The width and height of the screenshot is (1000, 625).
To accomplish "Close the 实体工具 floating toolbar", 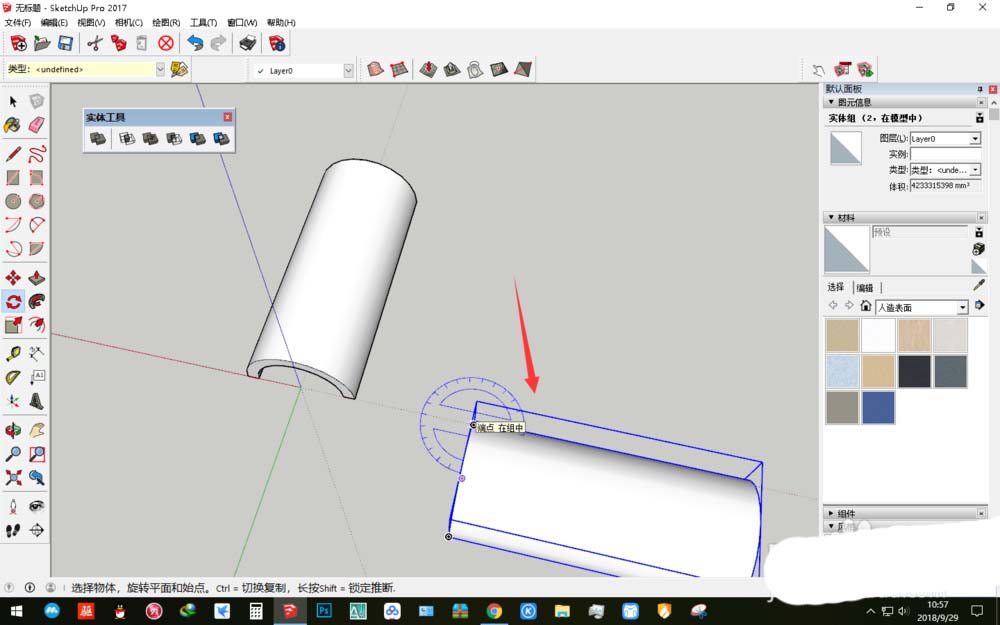I will coord(228,117).
